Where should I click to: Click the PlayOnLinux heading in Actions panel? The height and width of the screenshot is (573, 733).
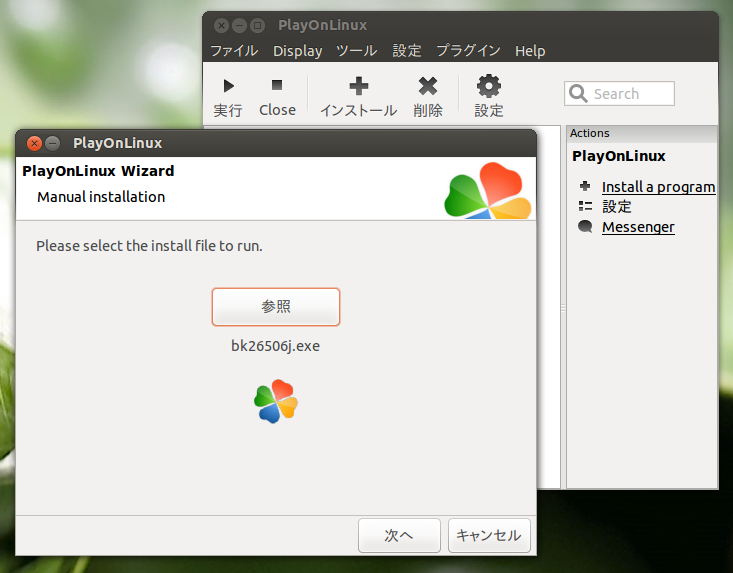coord(618,156)
